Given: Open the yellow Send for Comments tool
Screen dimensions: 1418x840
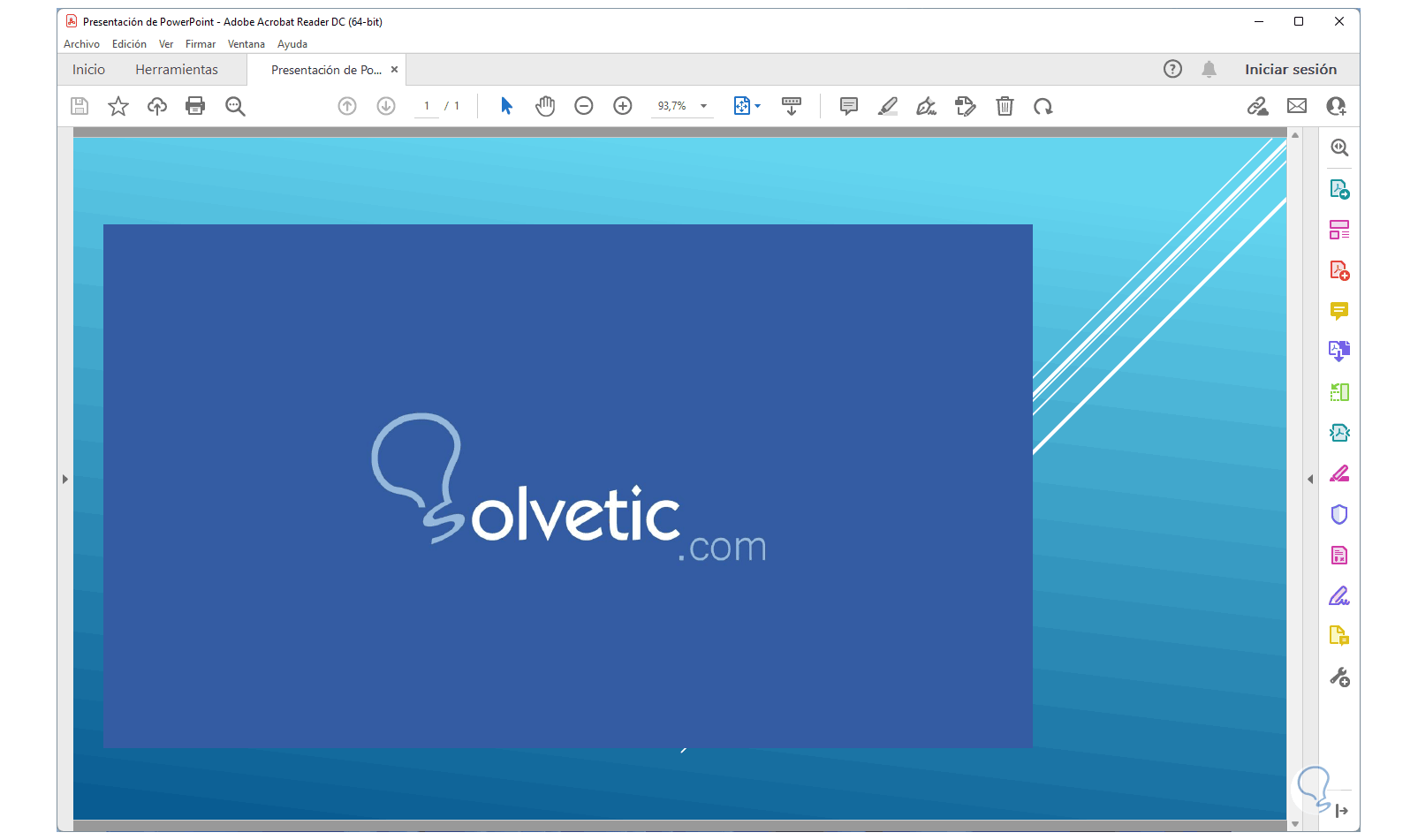Looking at the screenshot, I should coord(1339,636).
